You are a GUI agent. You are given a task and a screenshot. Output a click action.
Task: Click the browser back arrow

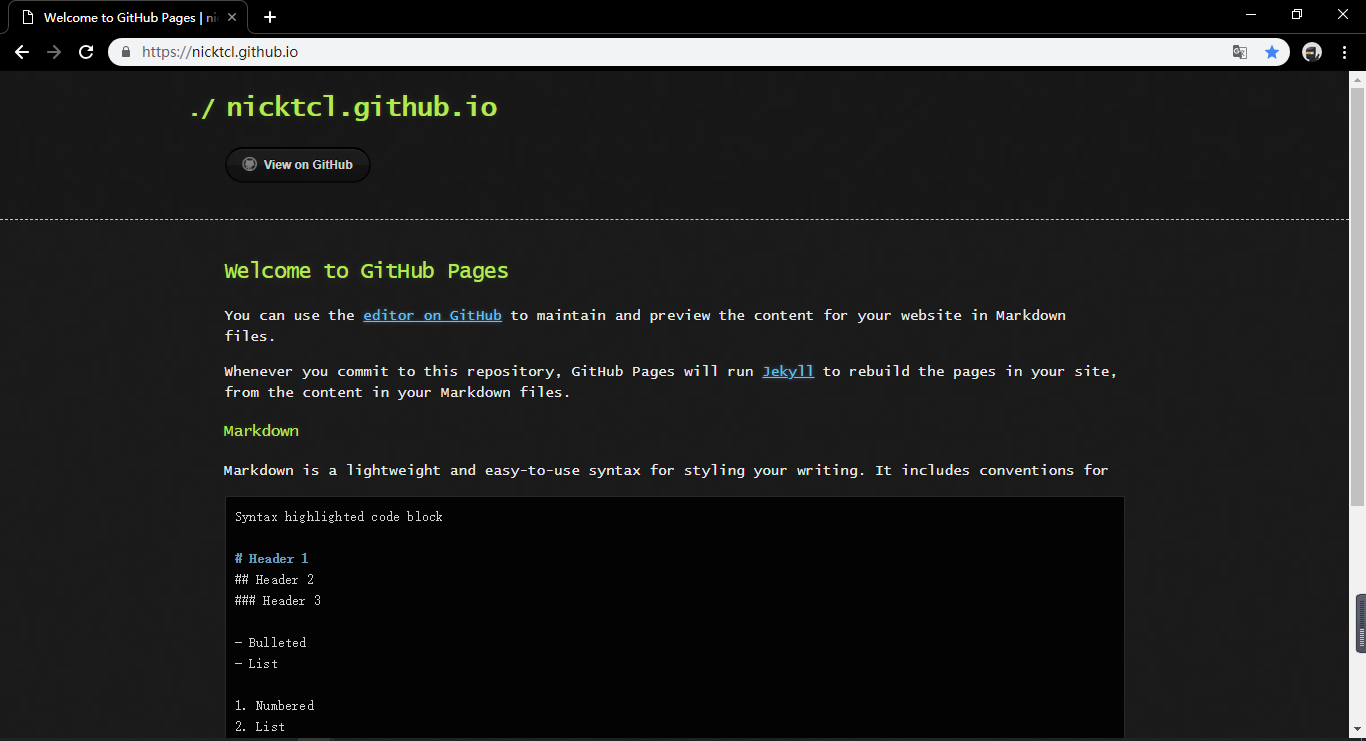22,52
